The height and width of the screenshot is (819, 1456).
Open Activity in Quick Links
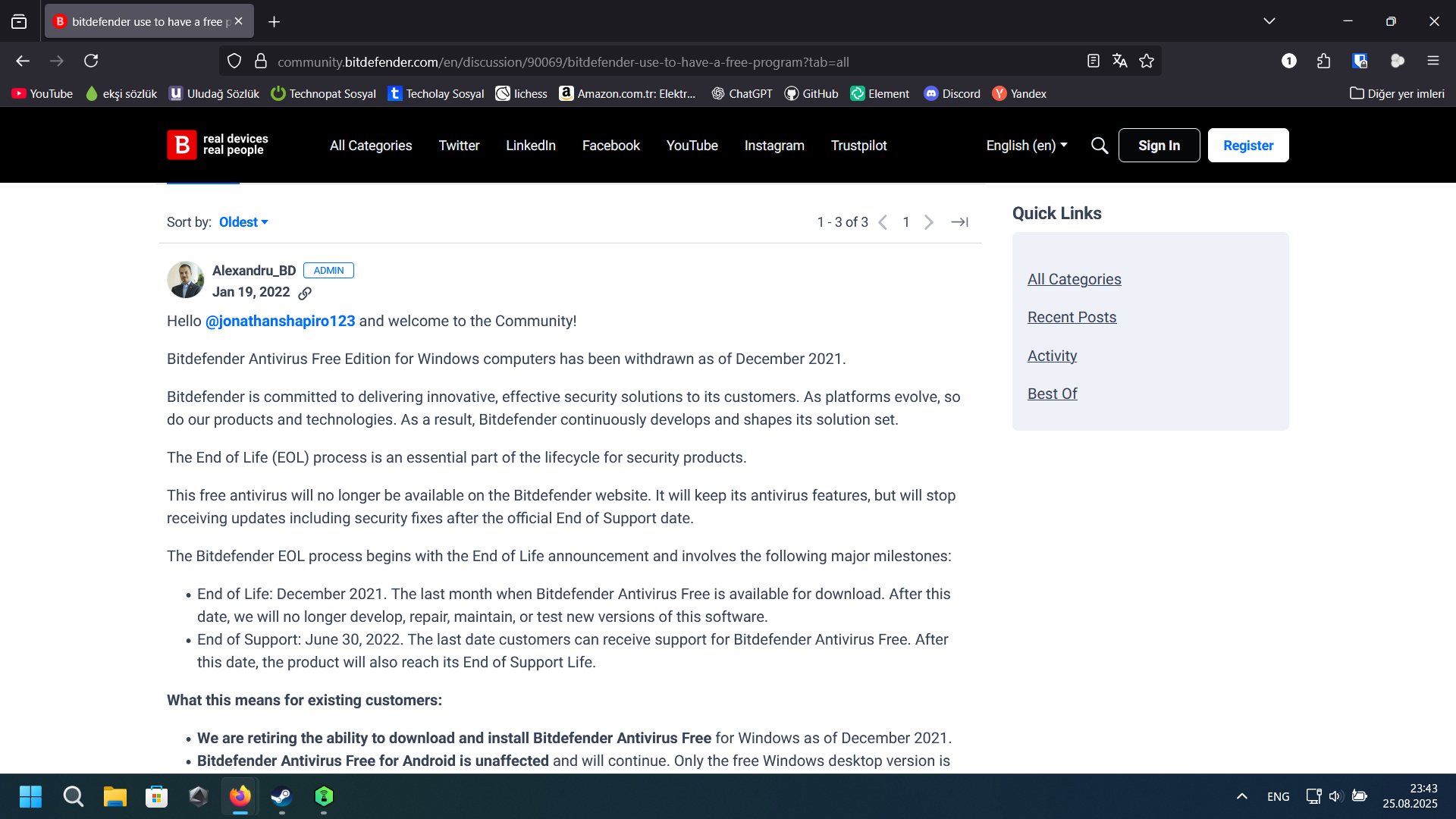point(1052,356)
